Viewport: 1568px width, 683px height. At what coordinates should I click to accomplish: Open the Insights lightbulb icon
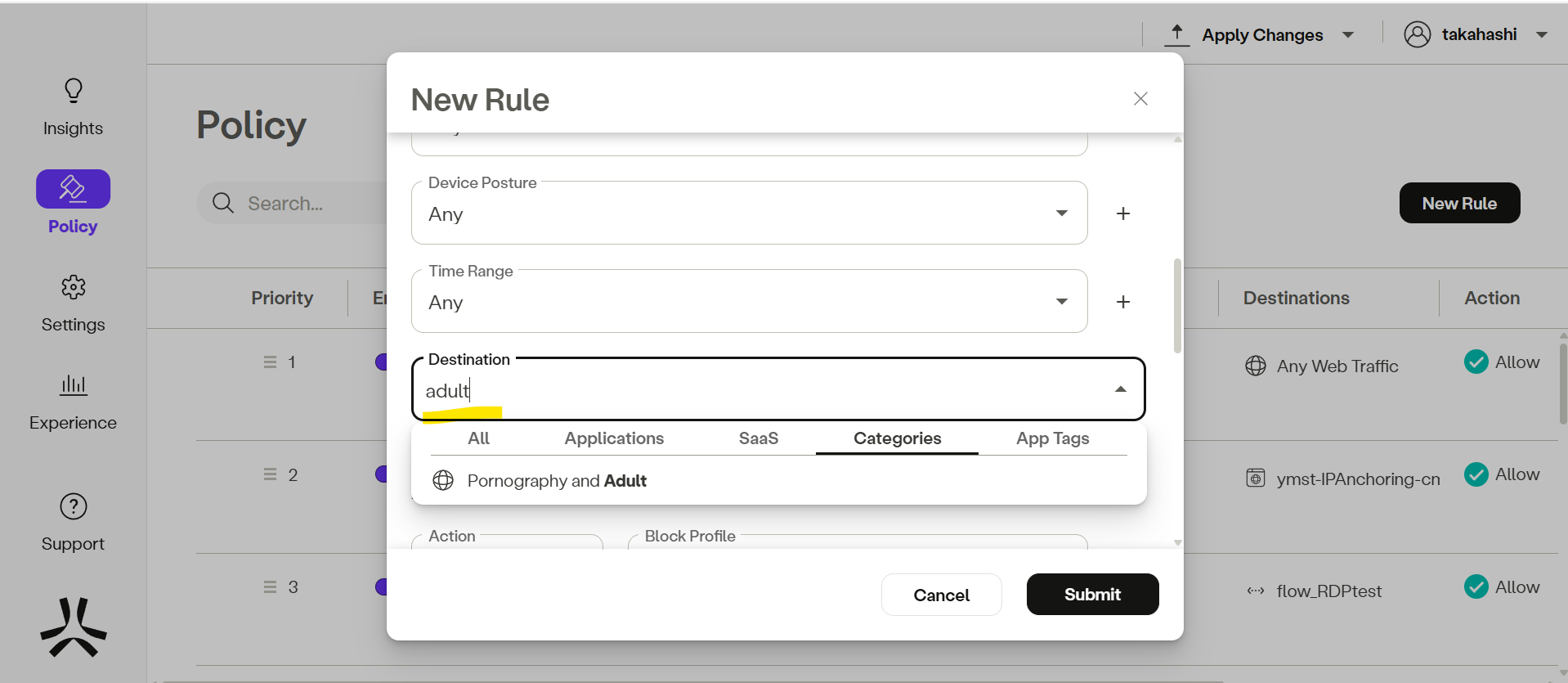click(73, 91)
